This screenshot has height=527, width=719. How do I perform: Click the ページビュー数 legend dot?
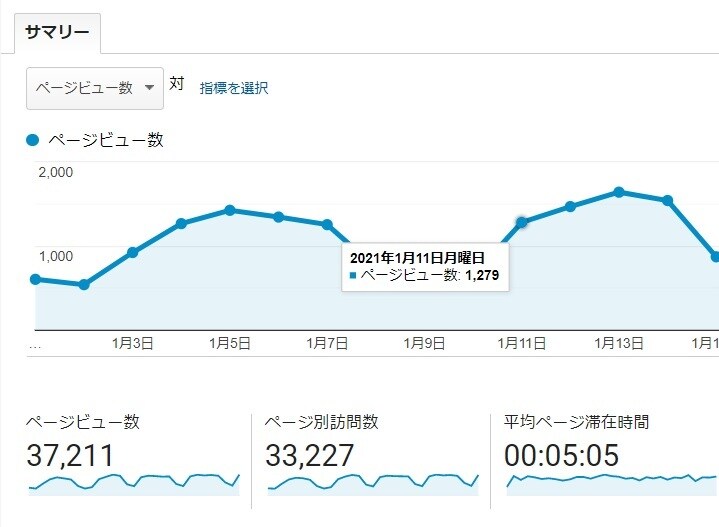pyautogui.click(x=33, y=140)
